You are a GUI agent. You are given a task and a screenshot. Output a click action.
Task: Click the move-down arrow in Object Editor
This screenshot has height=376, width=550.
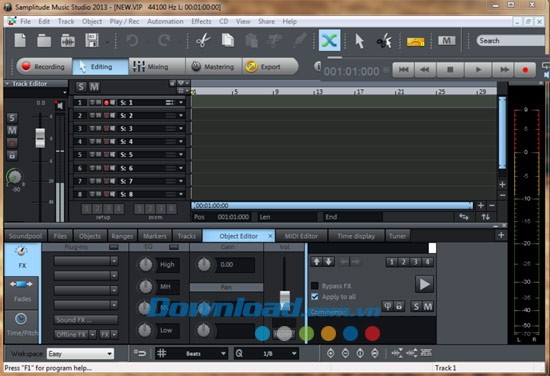329,262
